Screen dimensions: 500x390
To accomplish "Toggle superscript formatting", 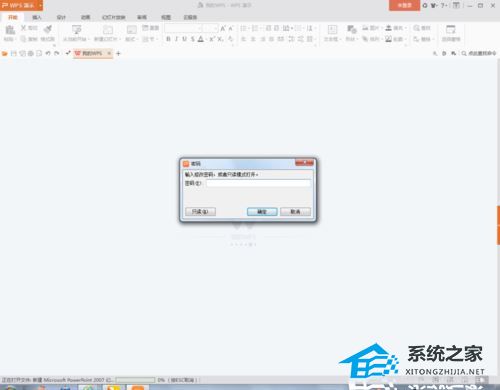I will 213,39.
